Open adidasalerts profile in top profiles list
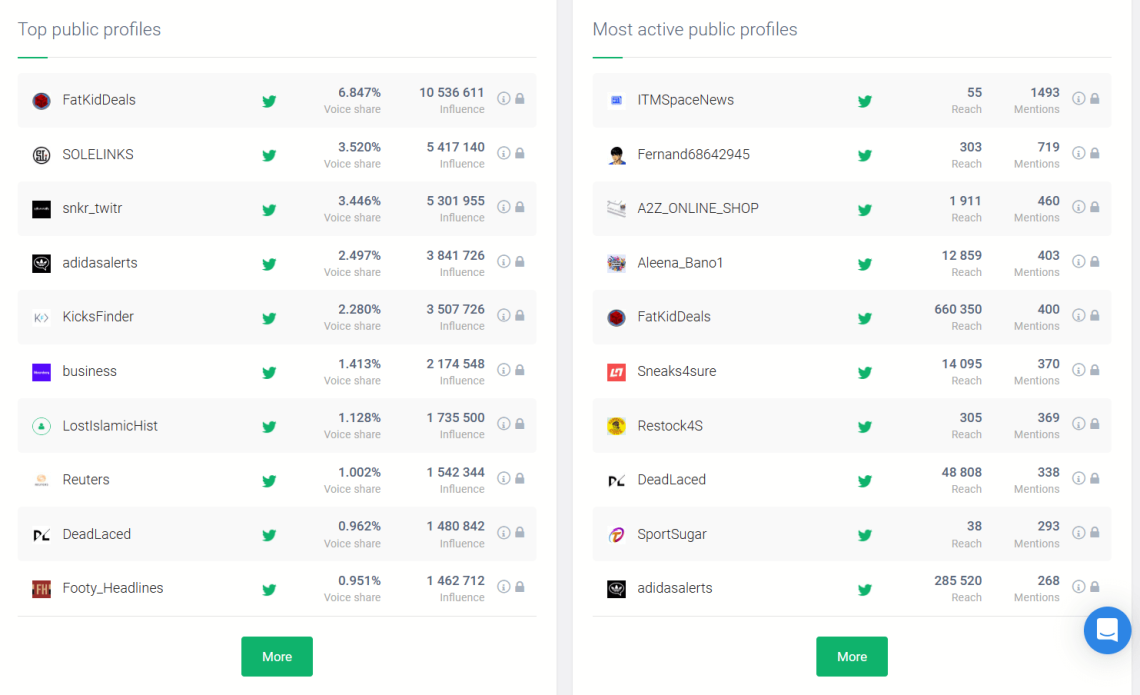The image size is (1140, 695). 100,263
